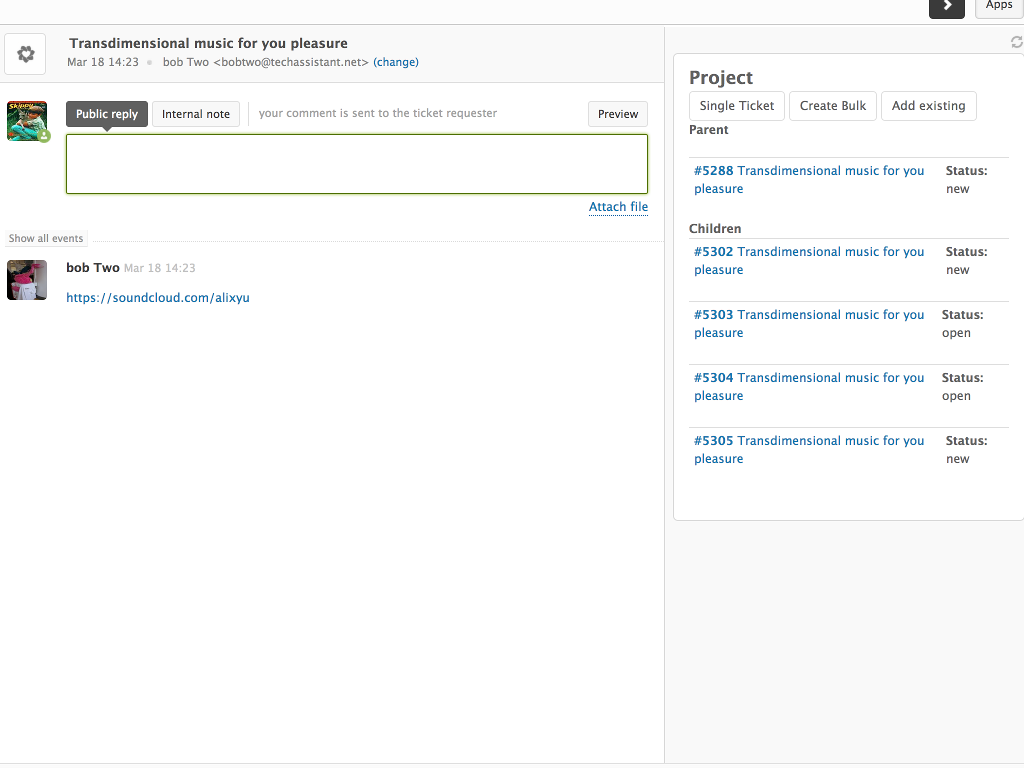
Task: Click the Attach file link
Action: coord(618,207)
